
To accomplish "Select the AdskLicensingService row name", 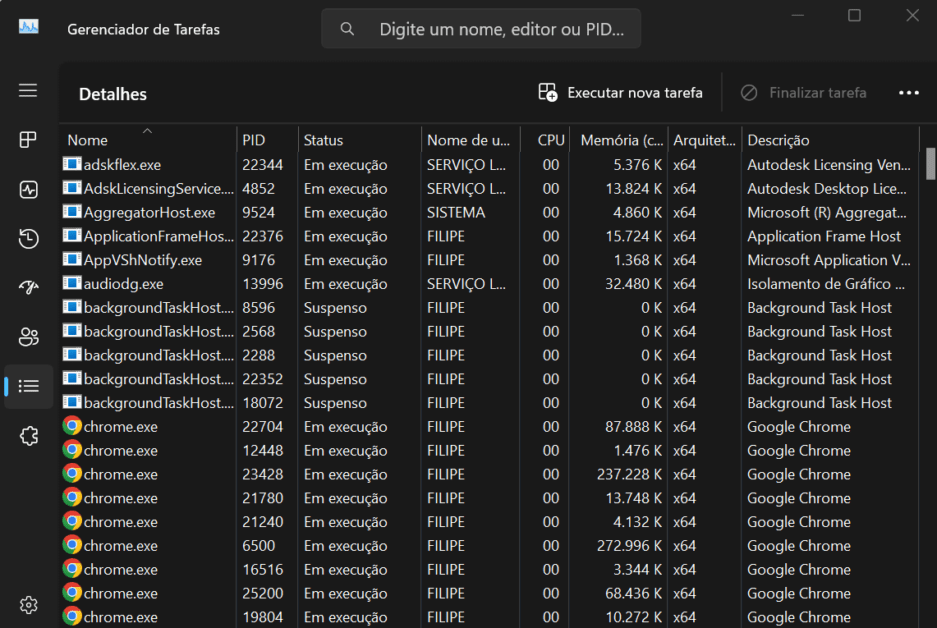I will point(158,189).
